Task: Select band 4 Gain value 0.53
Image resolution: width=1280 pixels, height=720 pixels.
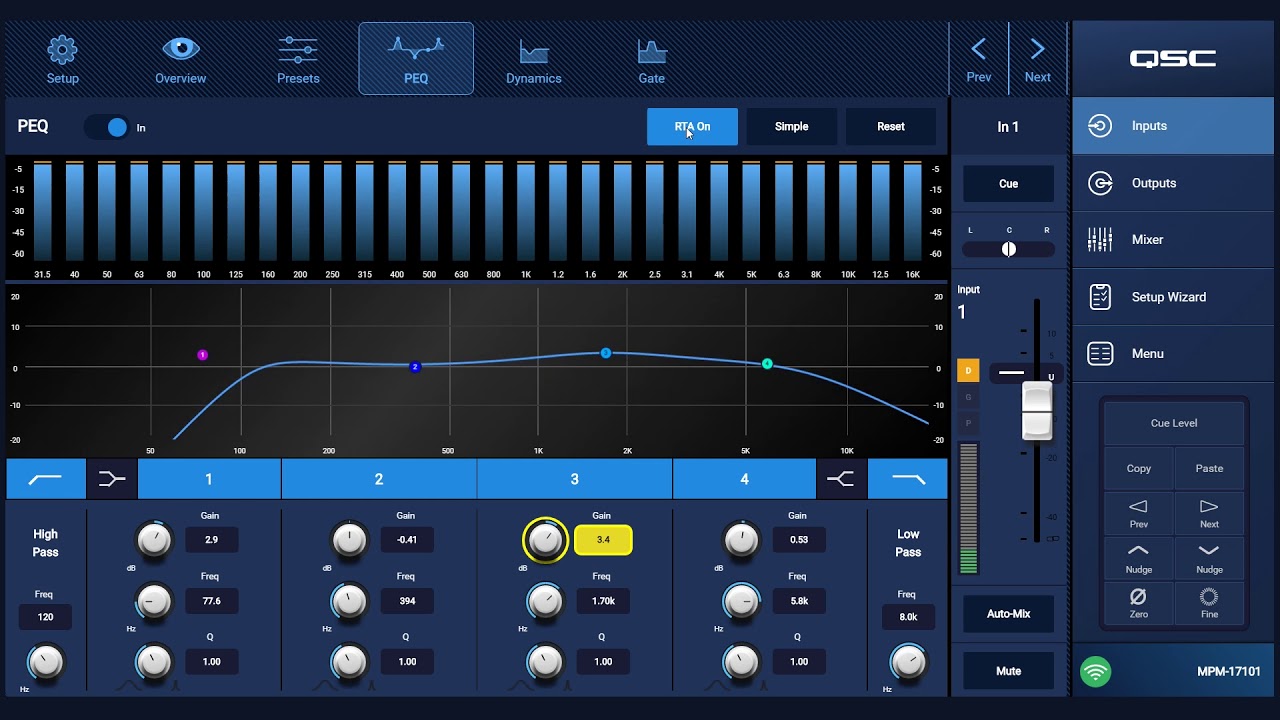Action: (799, 540)
